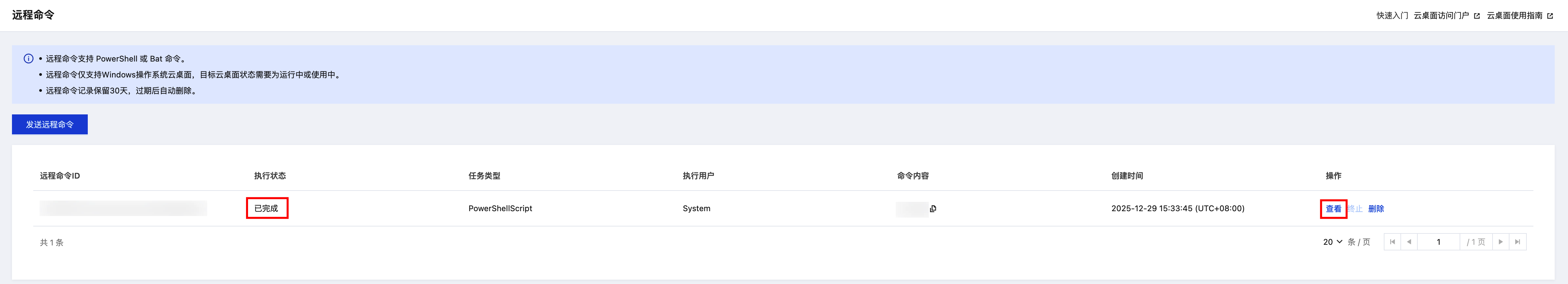Click the 执行状态 column header
Screen dimensions: 1568x284
pos(270,176)
